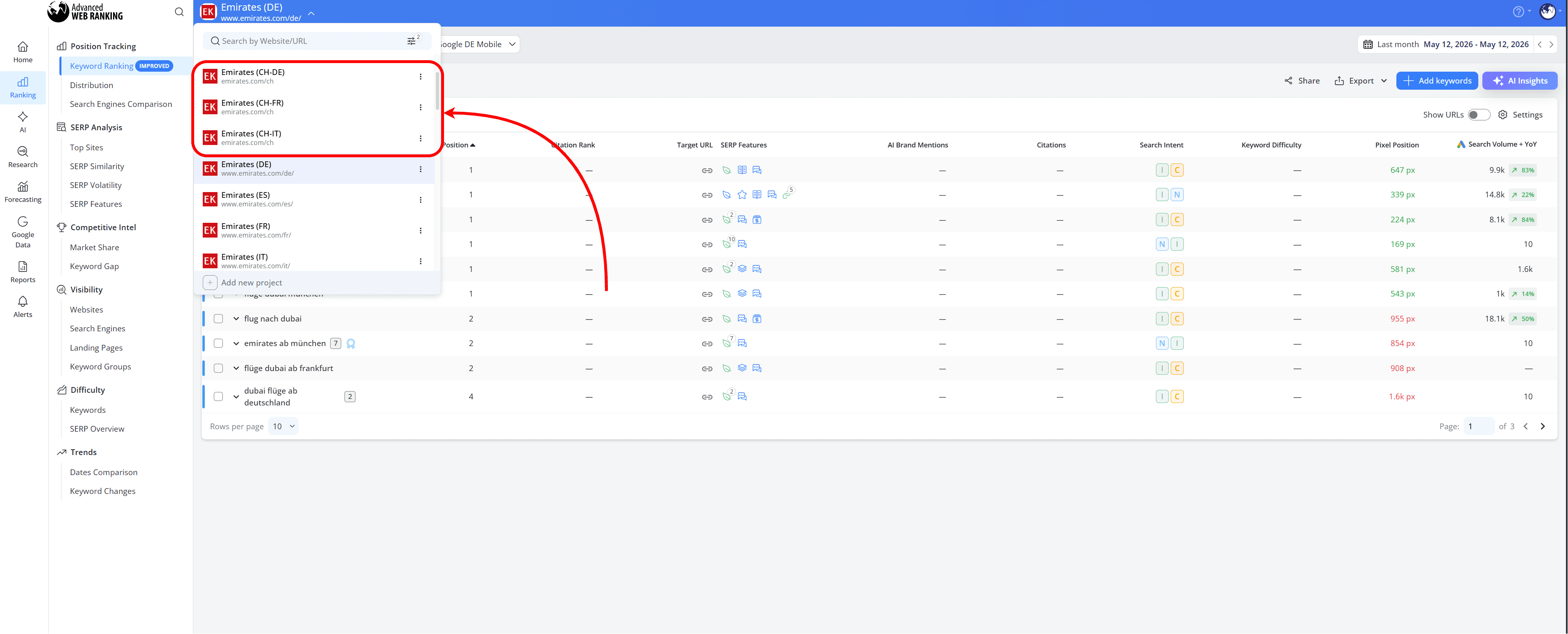Viewport: 1568px width, 634px height.
Task: Click the calendar icon in date range
Action: pos(1368,44)
